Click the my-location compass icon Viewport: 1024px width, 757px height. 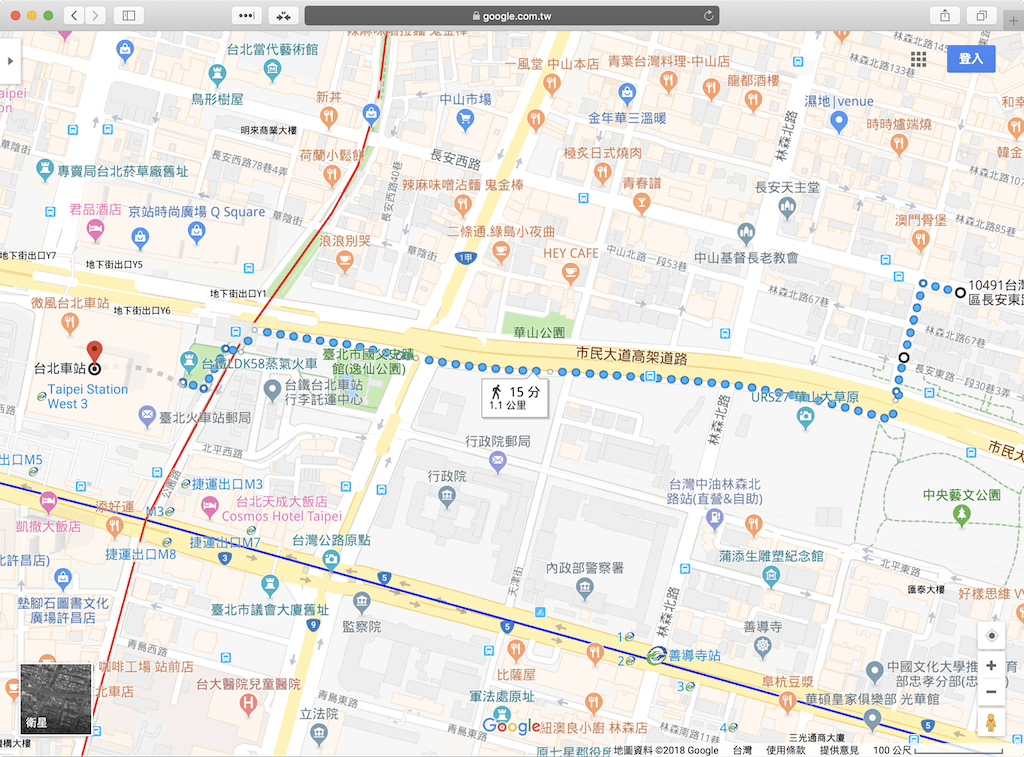991,635
